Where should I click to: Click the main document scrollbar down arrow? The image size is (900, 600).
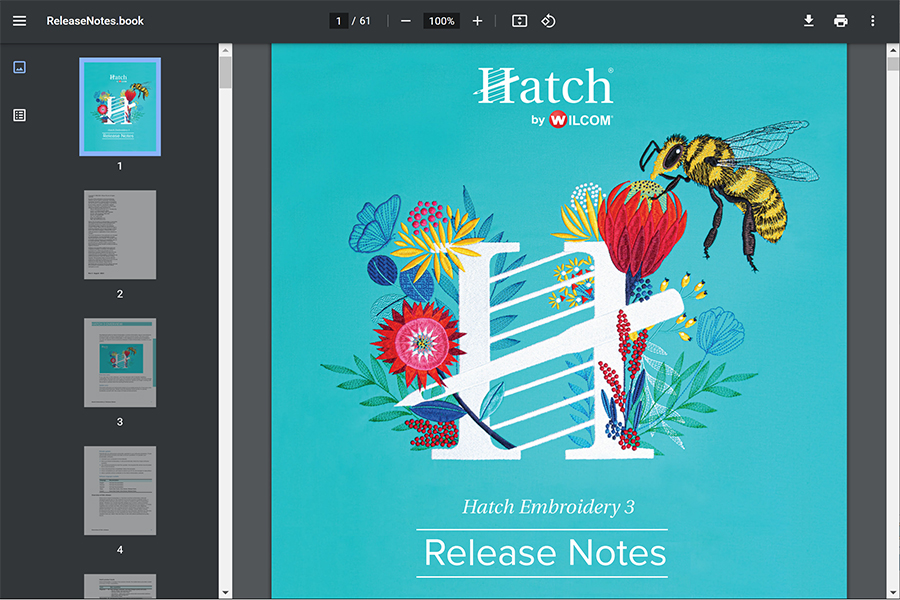click(892, 592)
